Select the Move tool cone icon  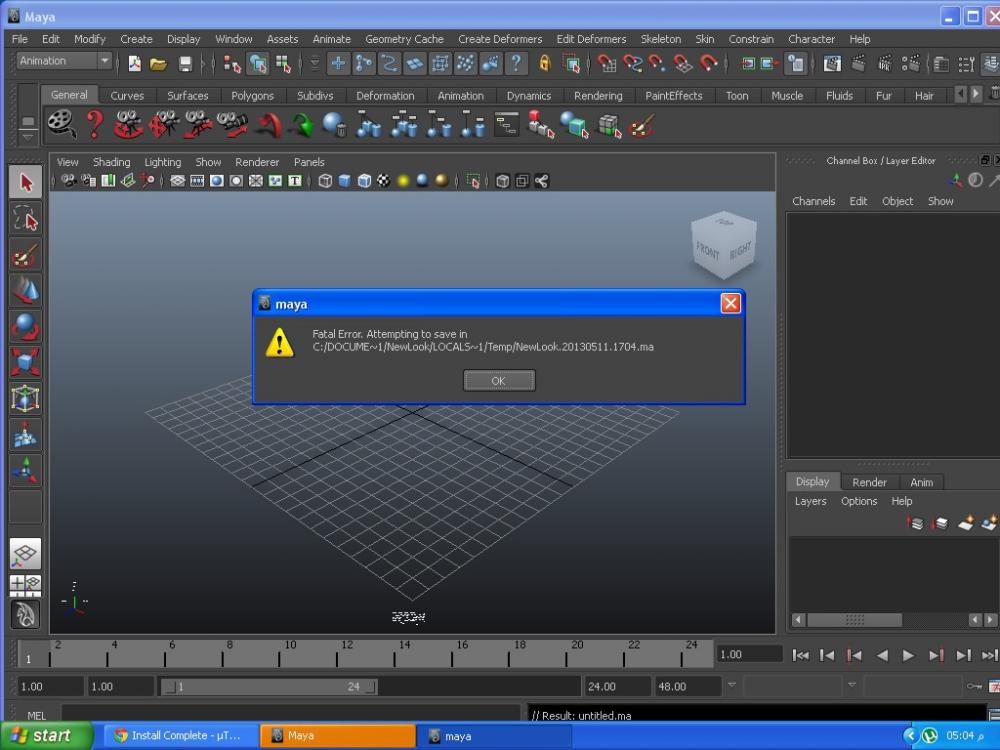[26, 290]
